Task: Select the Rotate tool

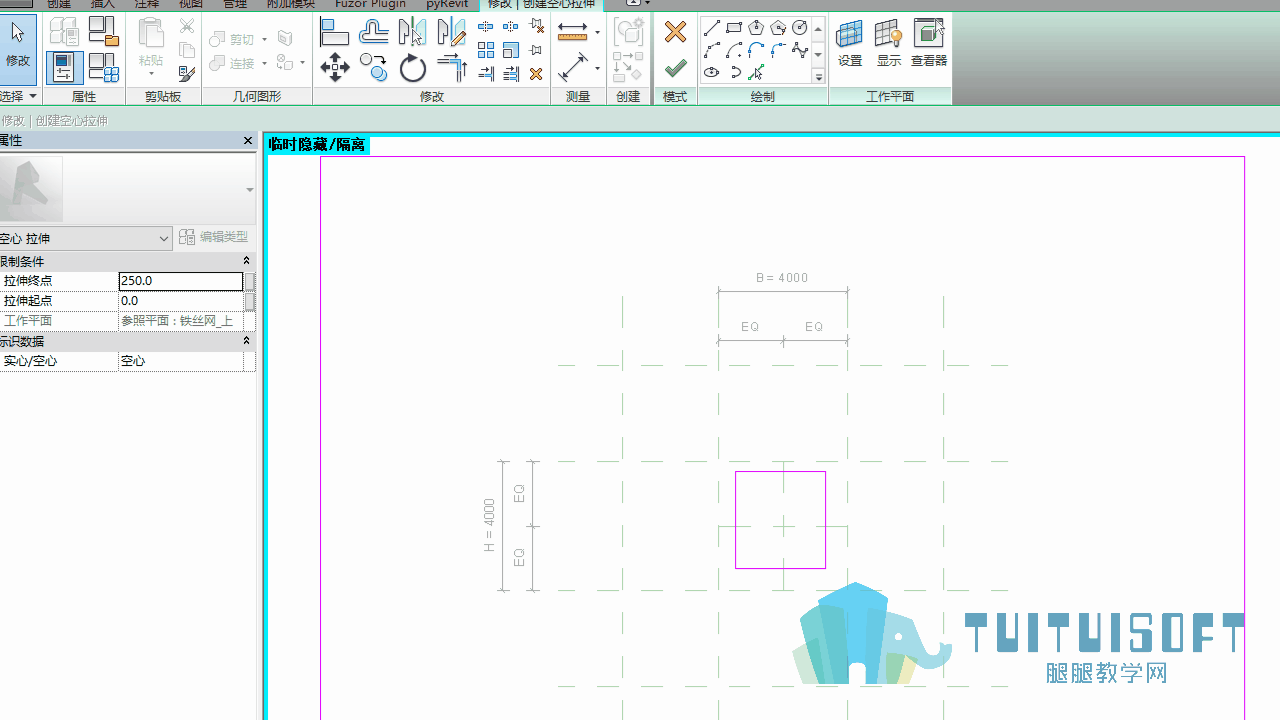Action: tap(412, 68)
